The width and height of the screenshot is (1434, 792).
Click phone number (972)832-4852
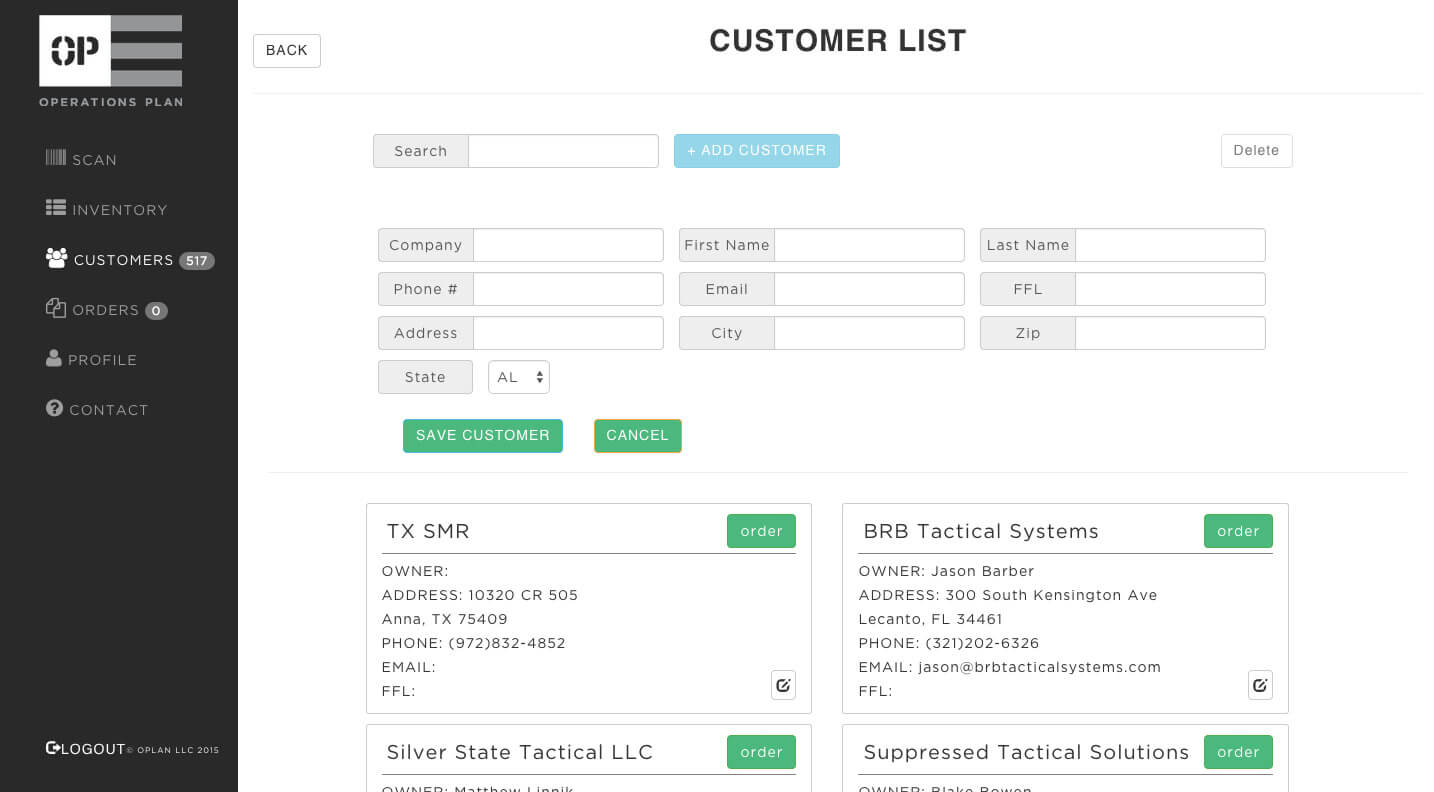pyautogui.click(x=507, y=643)
